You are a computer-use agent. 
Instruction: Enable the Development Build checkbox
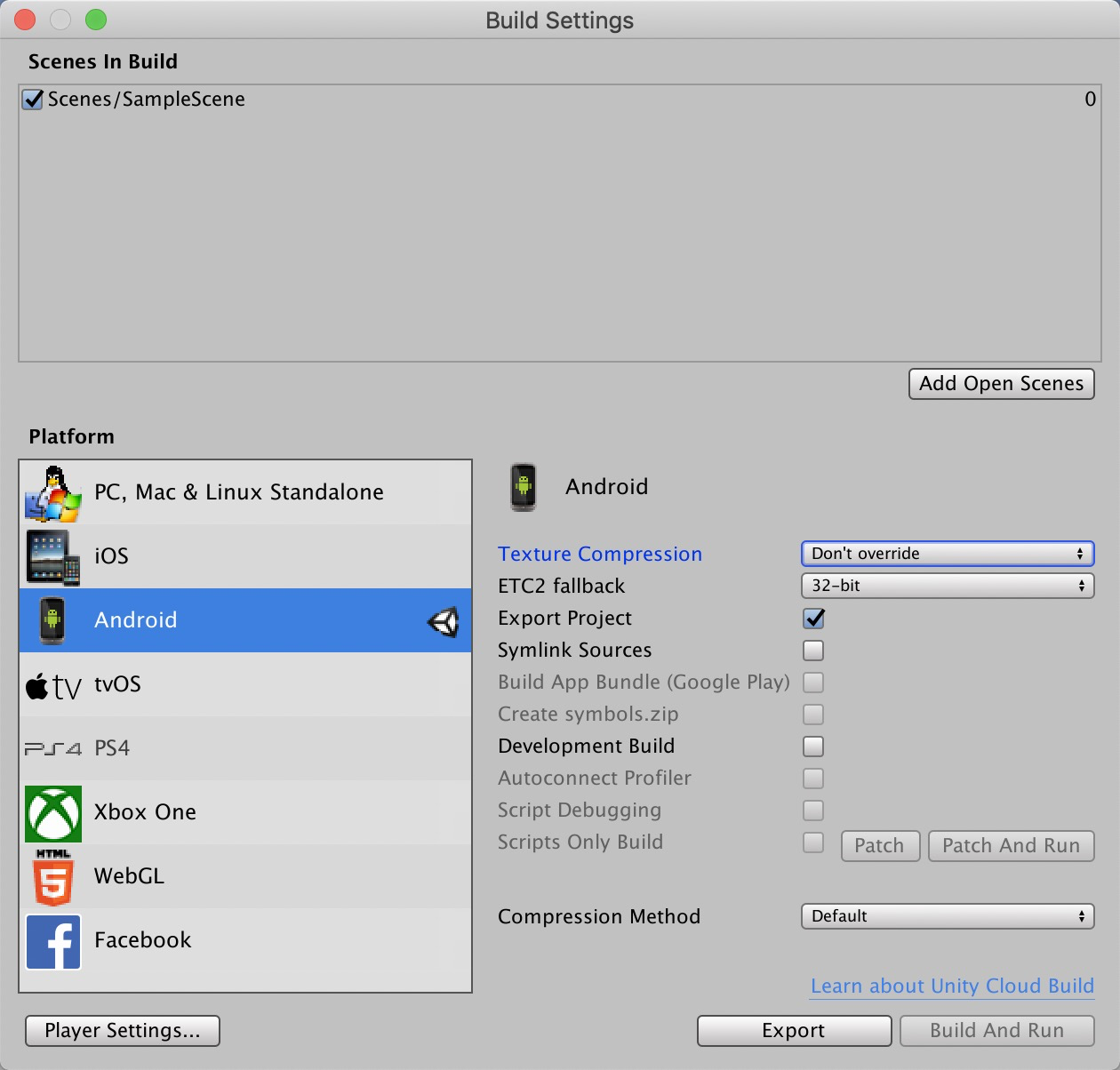(x=813, y=747)
